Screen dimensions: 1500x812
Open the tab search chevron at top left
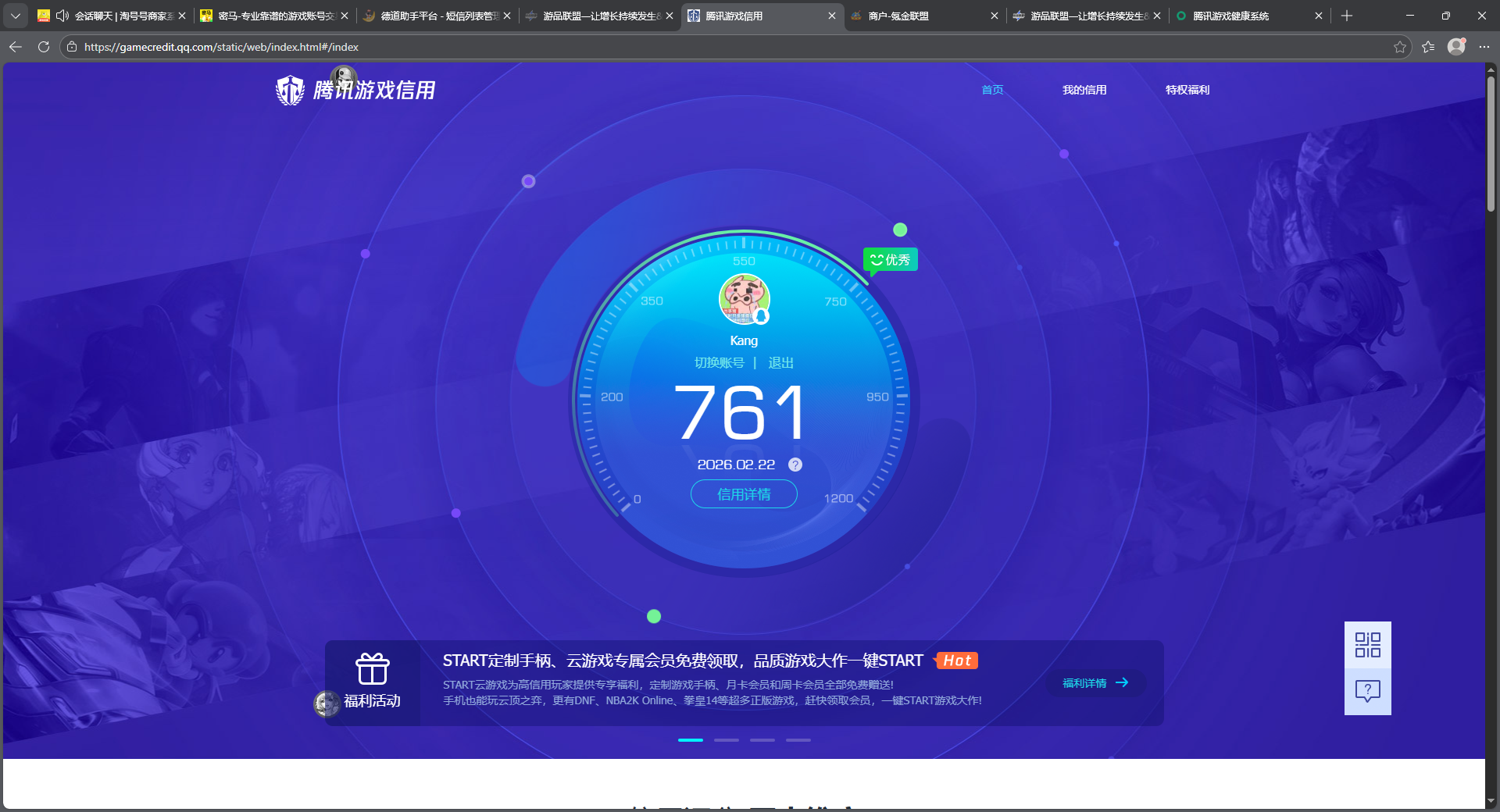[16, 16]
